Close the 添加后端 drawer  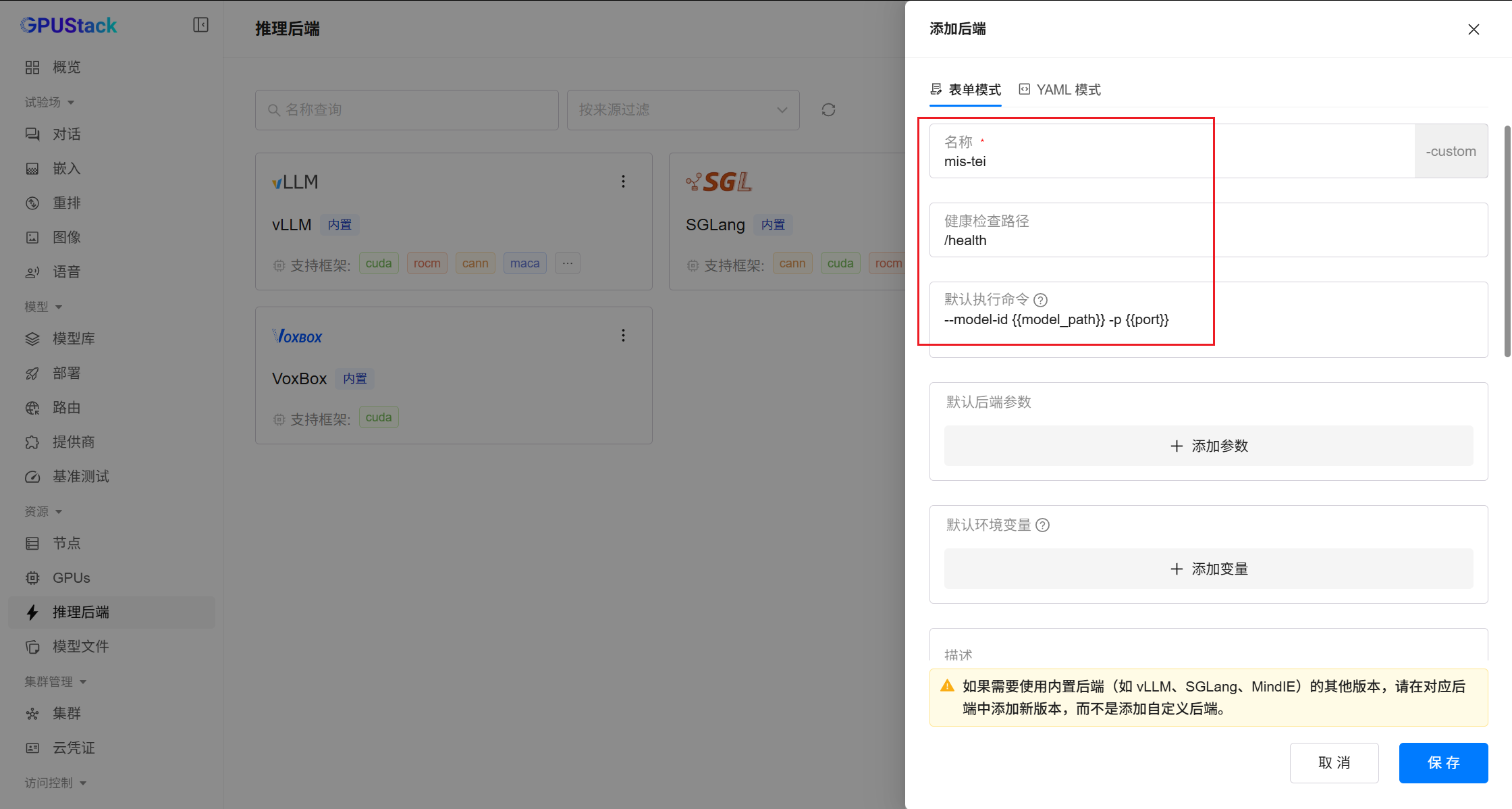(1474, 29)
